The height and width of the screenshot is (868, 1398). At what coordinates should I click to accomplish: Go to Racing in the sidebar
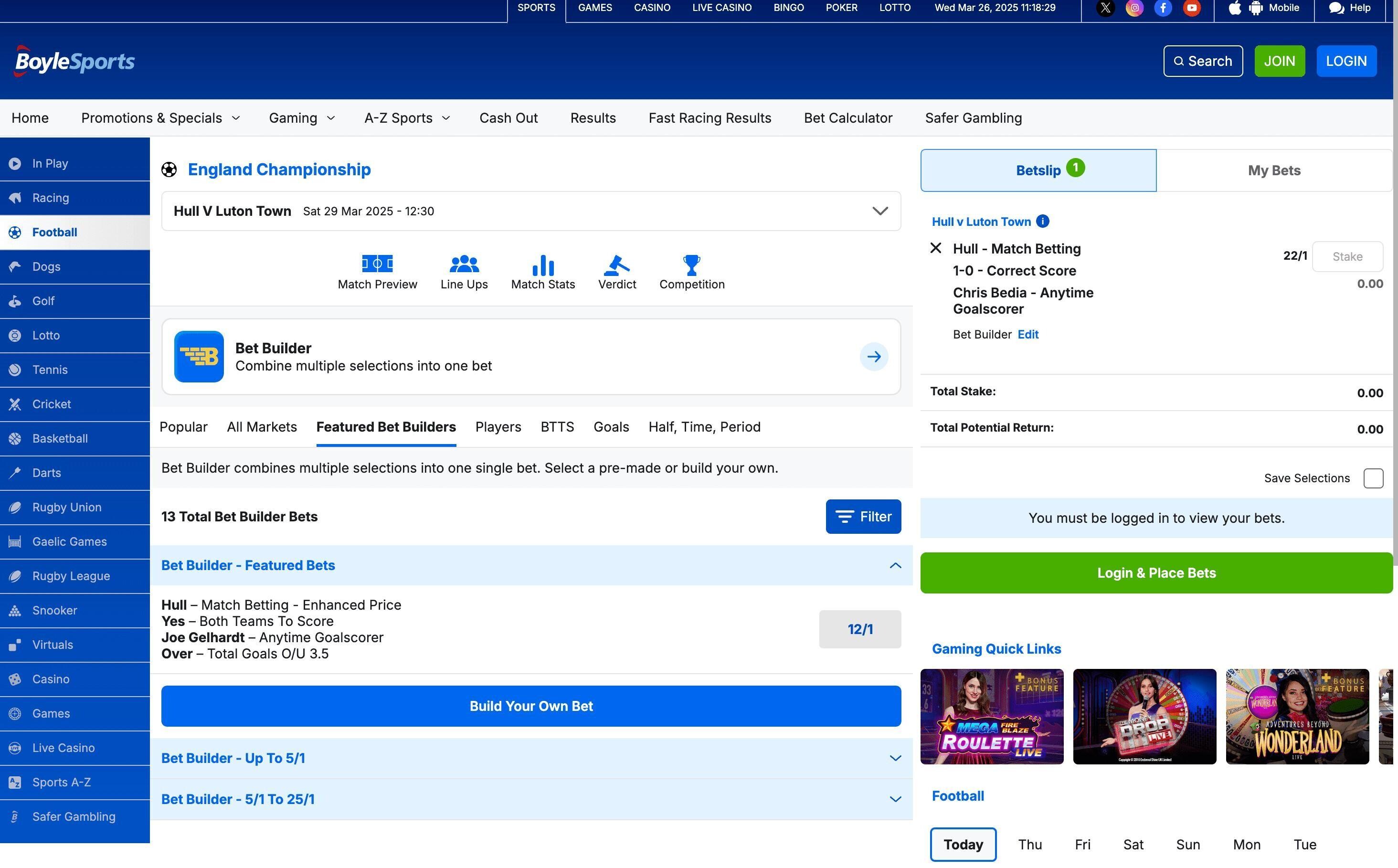point(74,198)
